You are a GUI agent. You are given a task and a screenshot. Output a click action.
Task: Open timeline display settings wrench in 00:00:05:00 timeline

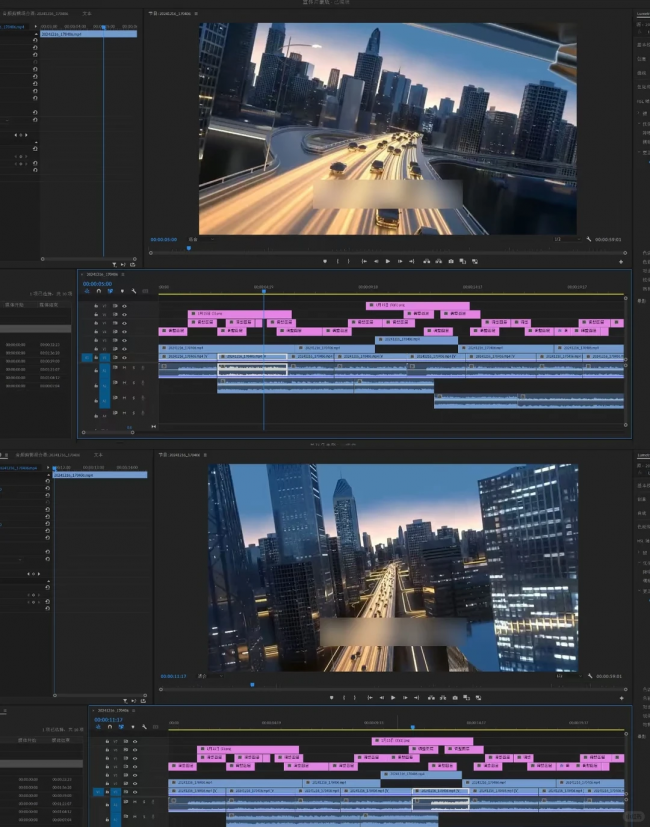point(133,292)
